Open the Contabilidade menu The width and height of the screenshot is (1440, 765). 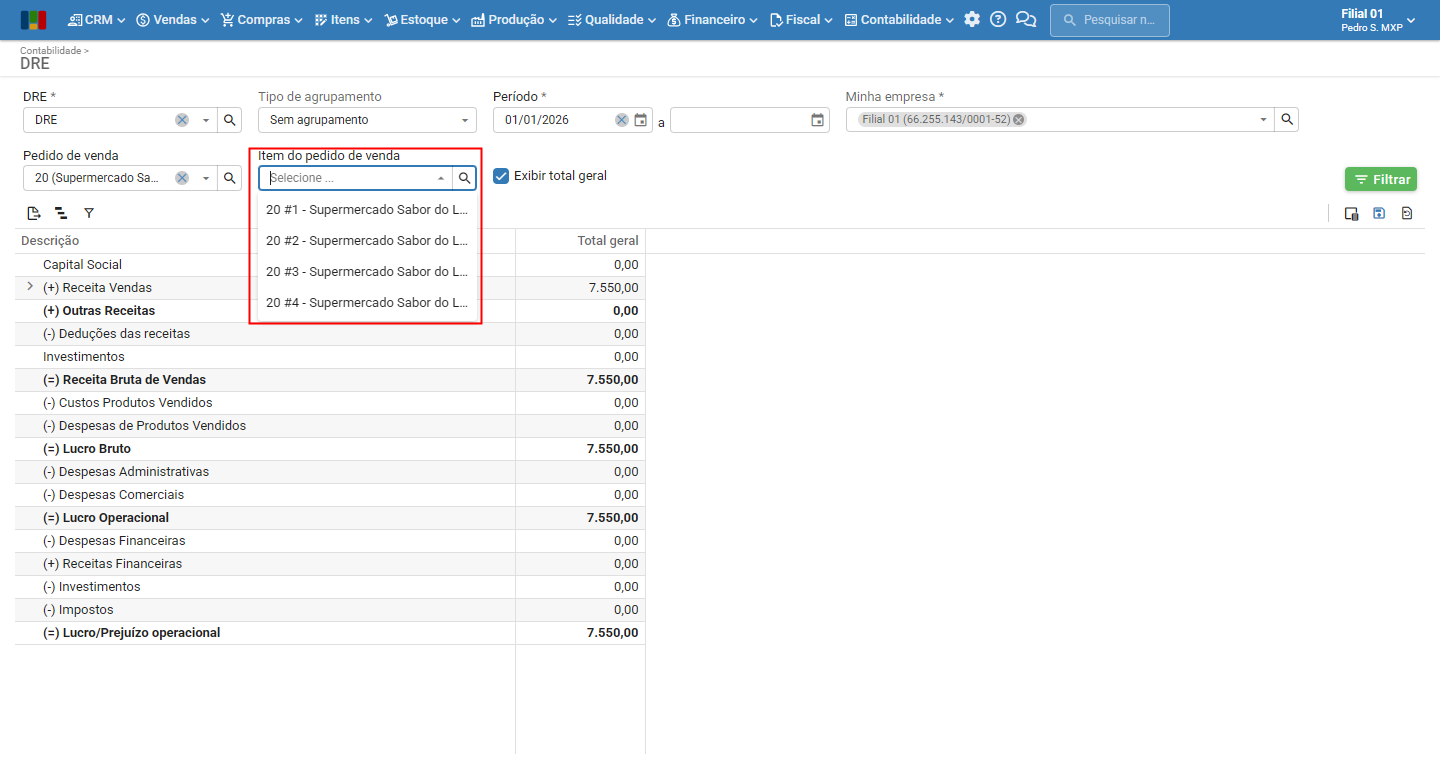[x=899, y=19]
